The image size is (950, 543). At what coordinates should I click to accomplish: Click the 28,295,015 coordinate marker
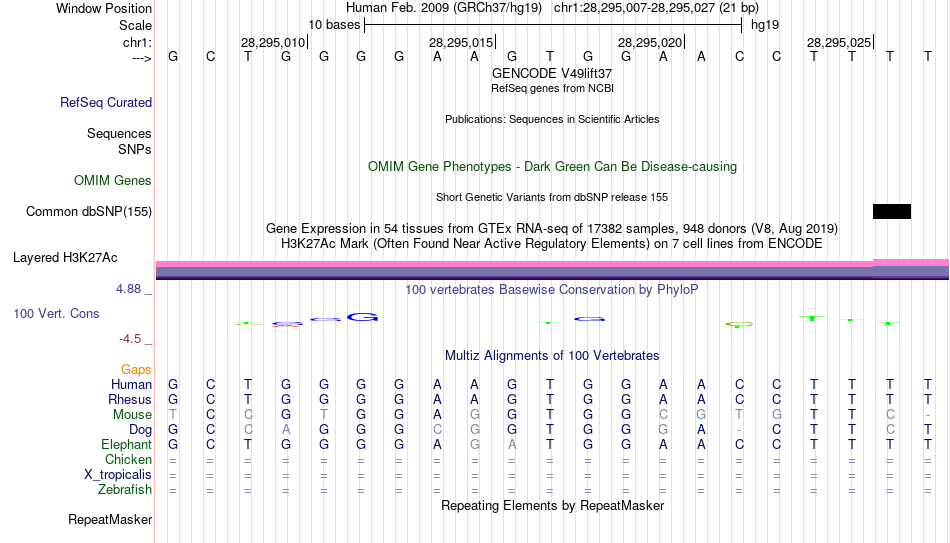(462, 42)
